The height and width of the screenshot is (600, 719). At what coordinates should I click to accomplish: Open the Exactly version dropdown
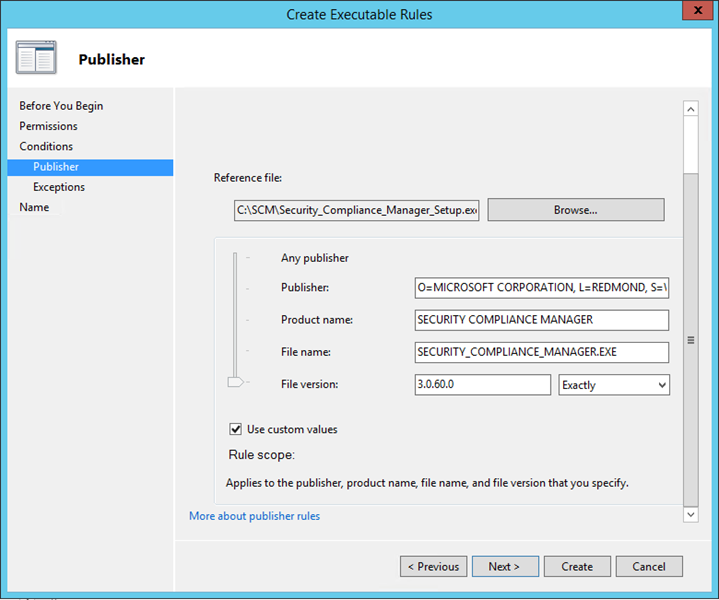(614, 385)
